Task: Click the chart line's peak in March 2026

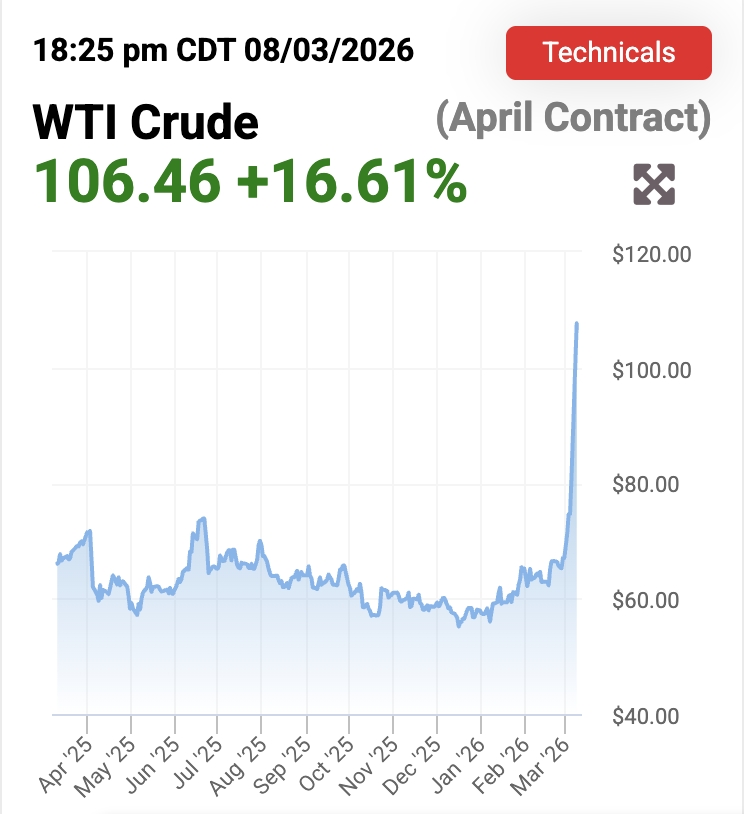Action: (577, 324)
